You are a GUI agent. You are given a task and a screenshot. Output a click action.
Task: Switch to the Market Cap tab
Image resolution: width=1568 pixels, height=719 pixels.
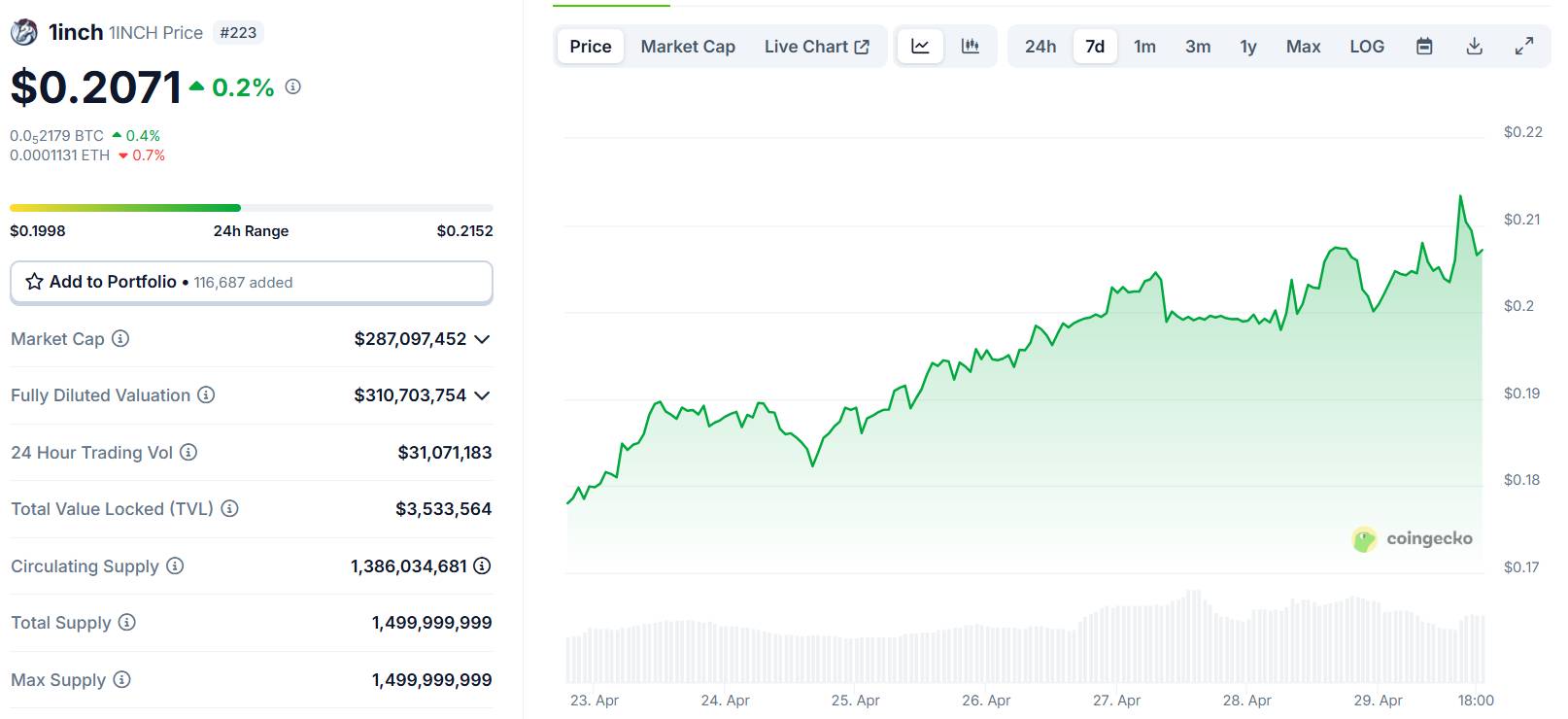688,46
